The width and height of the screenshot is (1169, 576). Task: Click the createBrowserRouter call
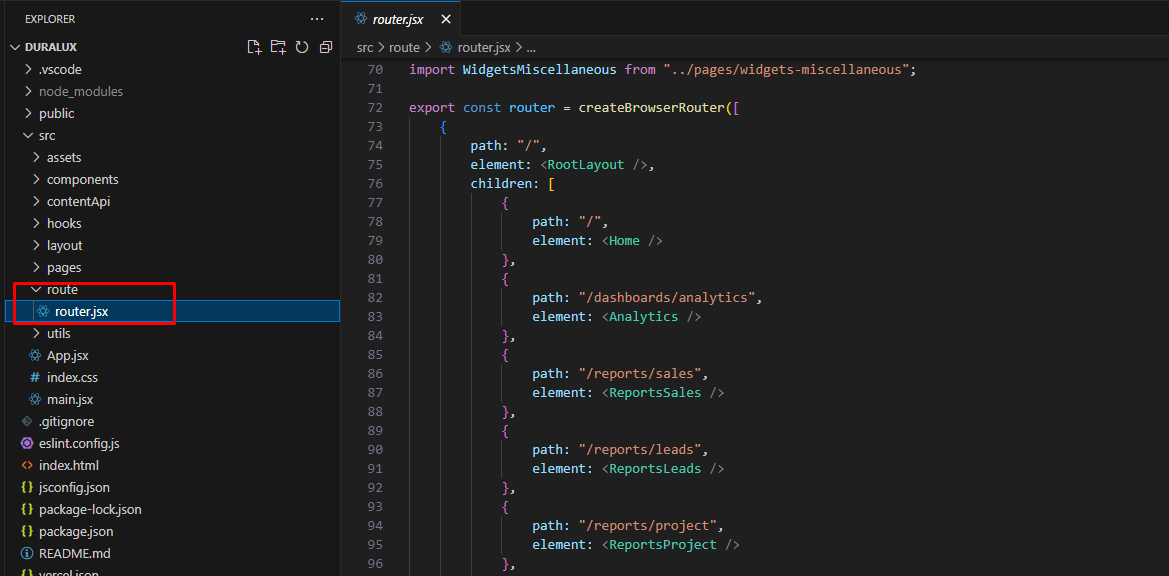[x=652, y=108]
